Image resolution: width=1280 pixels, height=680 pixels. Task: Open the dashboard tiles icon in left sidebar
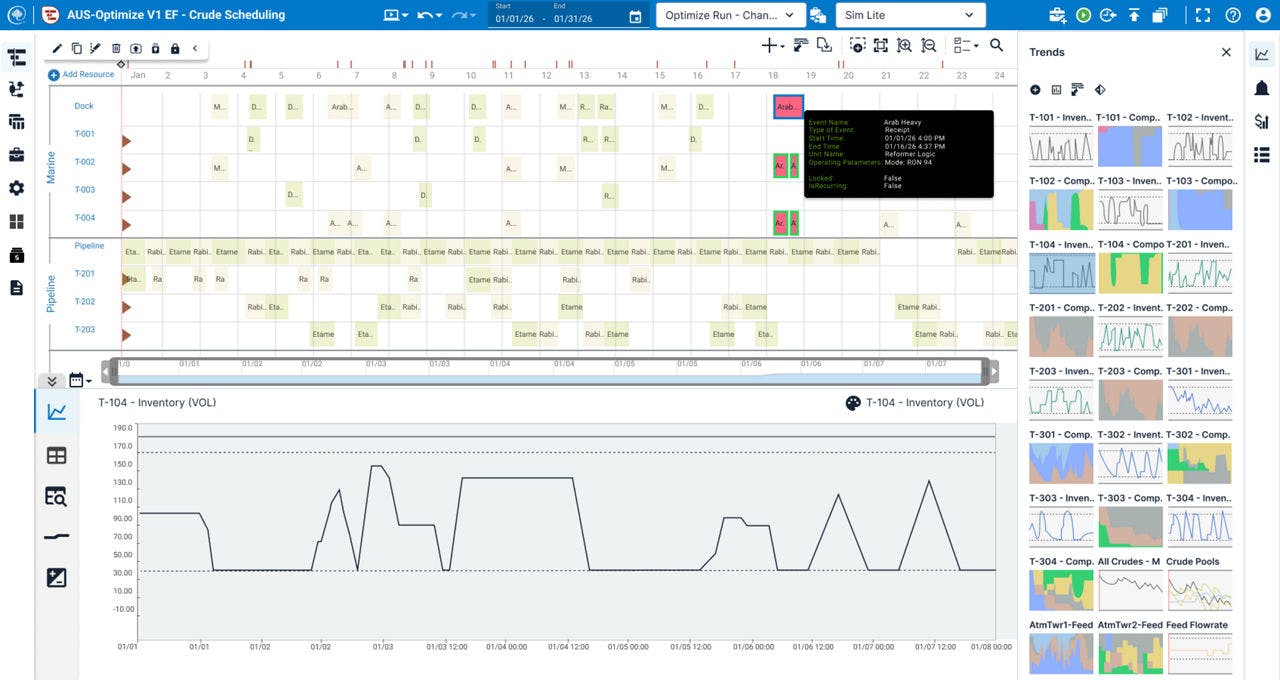click(x=16, y=221)
